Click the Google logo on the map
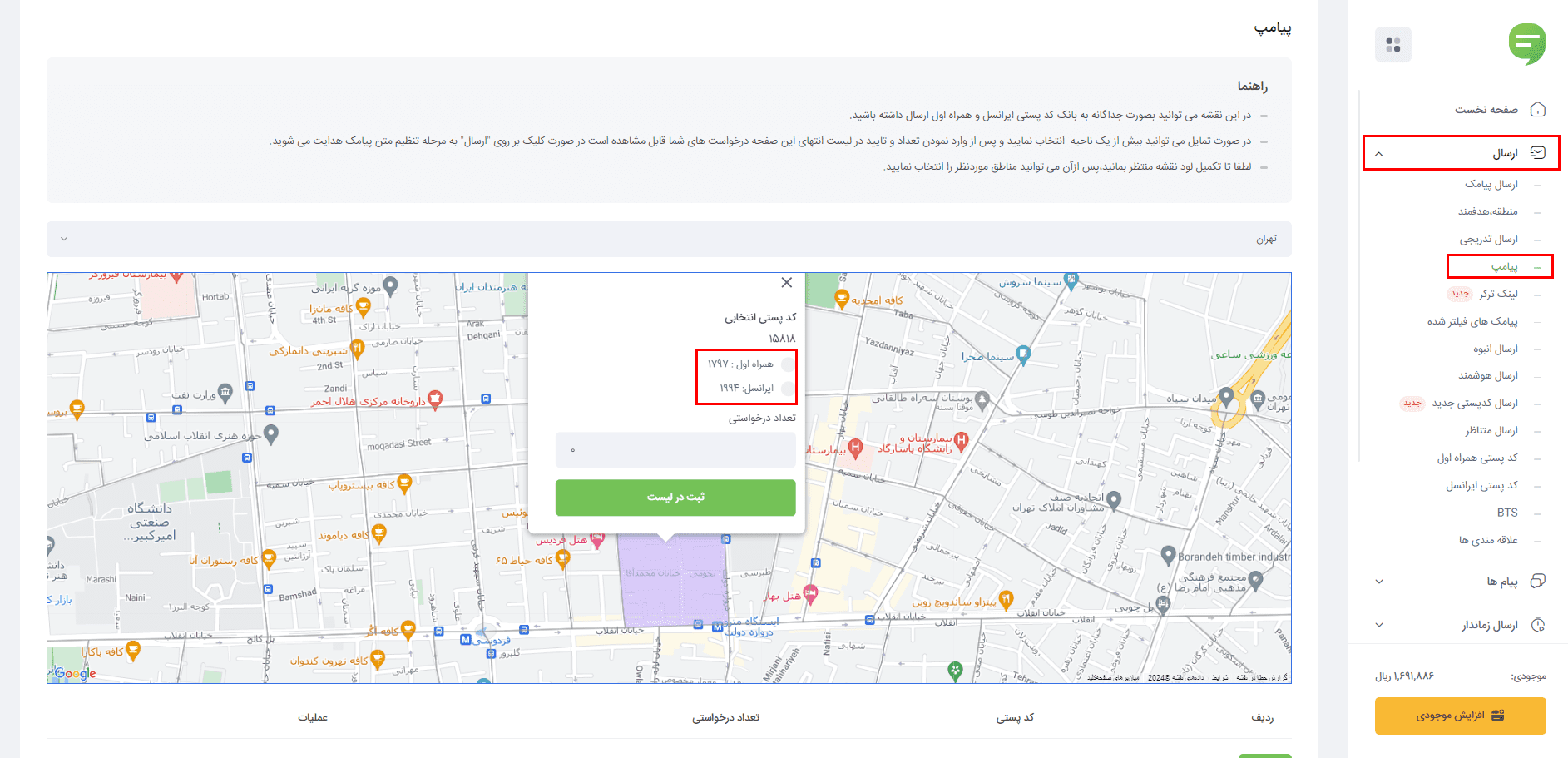The width and height of the screenshot is (1568, 758). pyautogui.click(x=75, y=673)
